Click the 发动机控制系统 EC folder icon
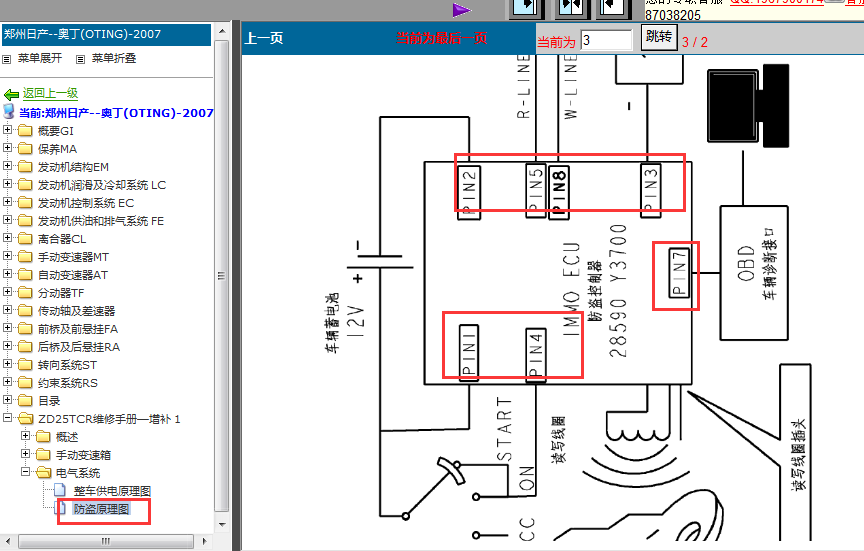864x551 pixels. pyautogui.click(x=25, y=203)
